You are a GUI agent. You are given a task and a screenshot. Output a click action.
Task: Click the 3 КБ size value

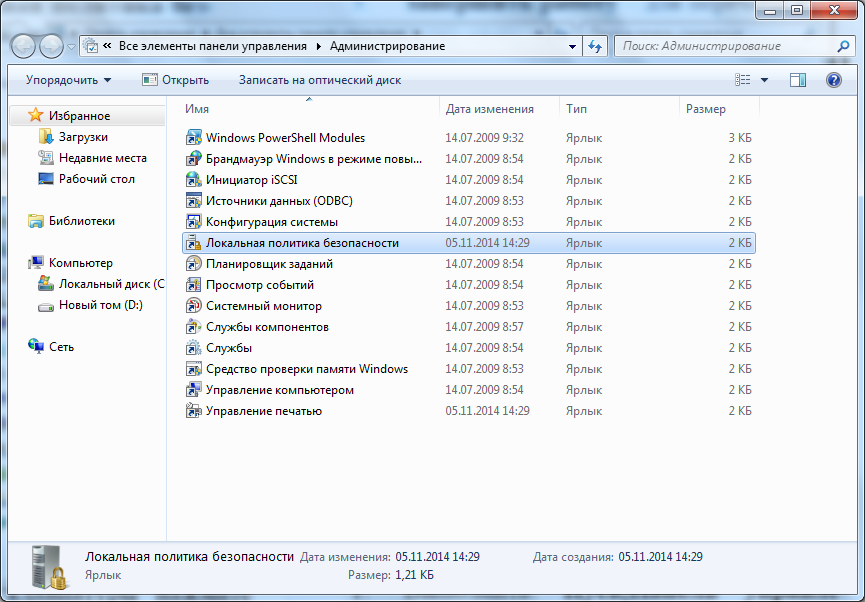tap(740, 137)
